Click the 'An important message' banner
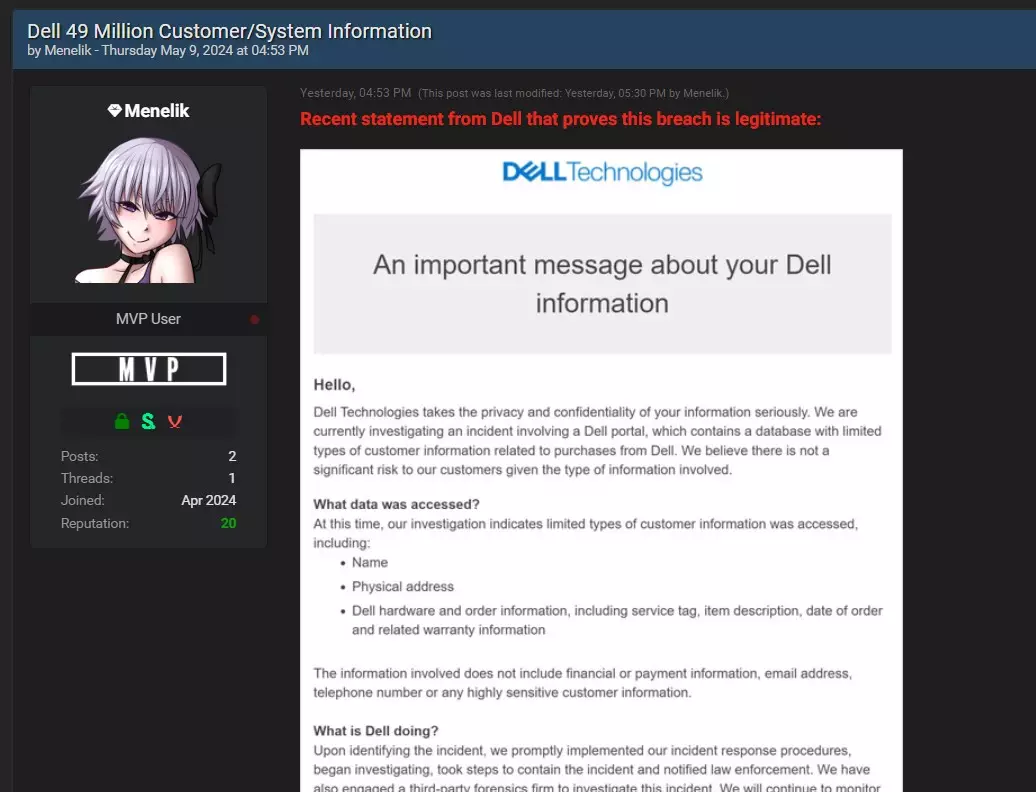 click(x=602, y=283)
